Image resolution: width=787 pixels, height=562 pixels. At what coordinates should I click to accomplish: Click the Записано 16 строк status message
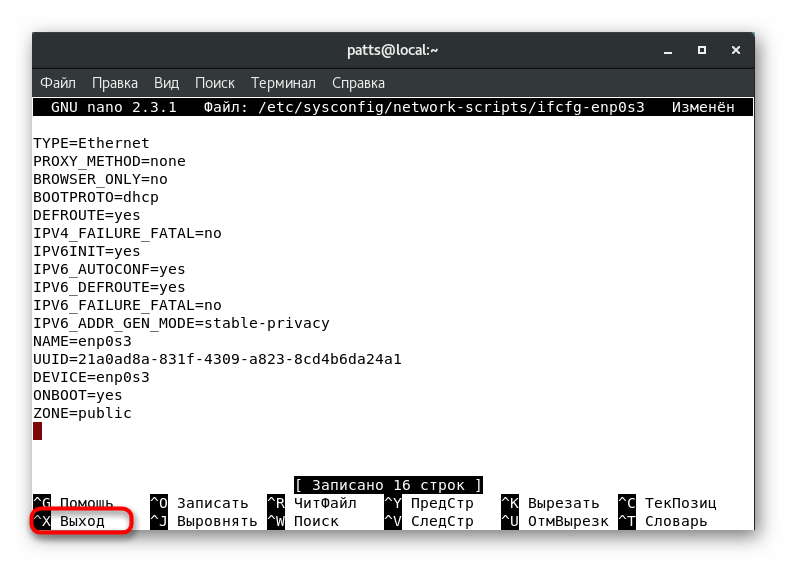click(x=388, y=485)
